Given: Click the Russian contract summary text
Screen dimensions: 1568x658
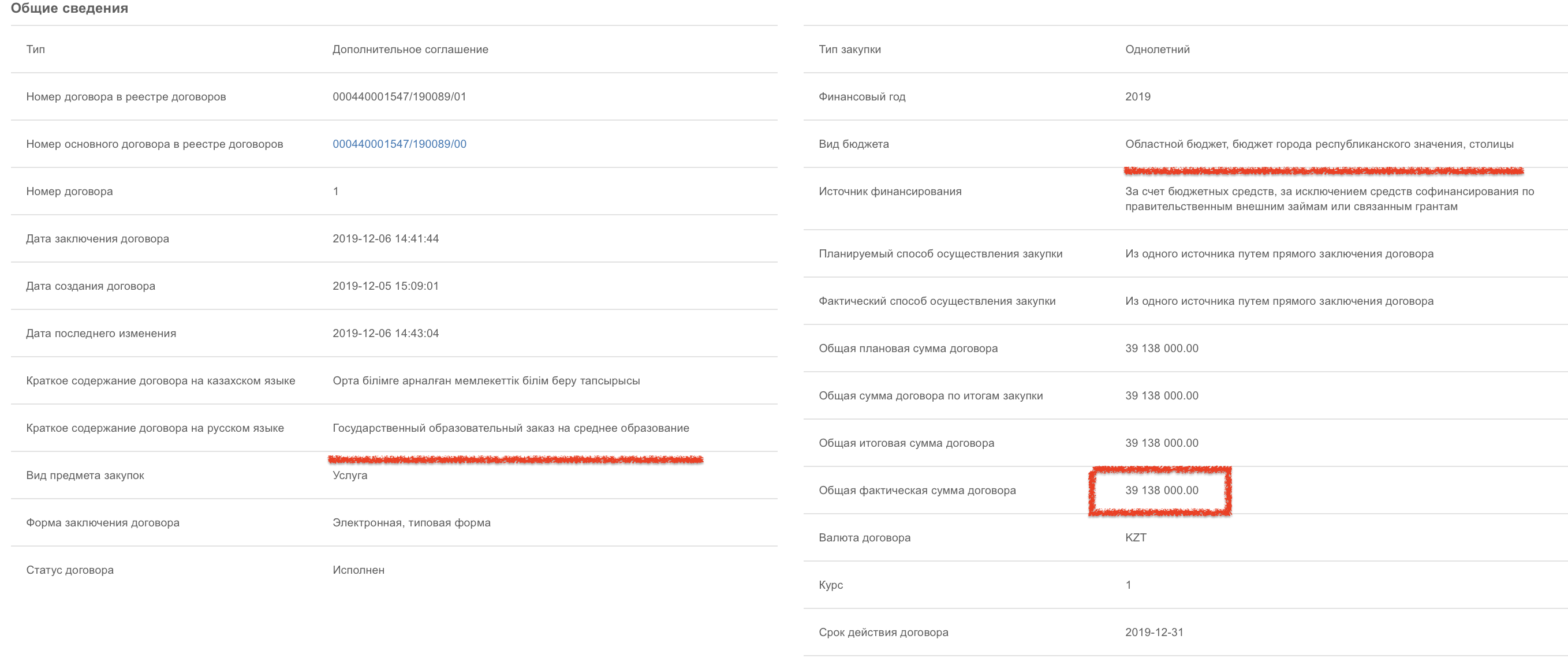Looking at the screenshot, I should [511, 428].
